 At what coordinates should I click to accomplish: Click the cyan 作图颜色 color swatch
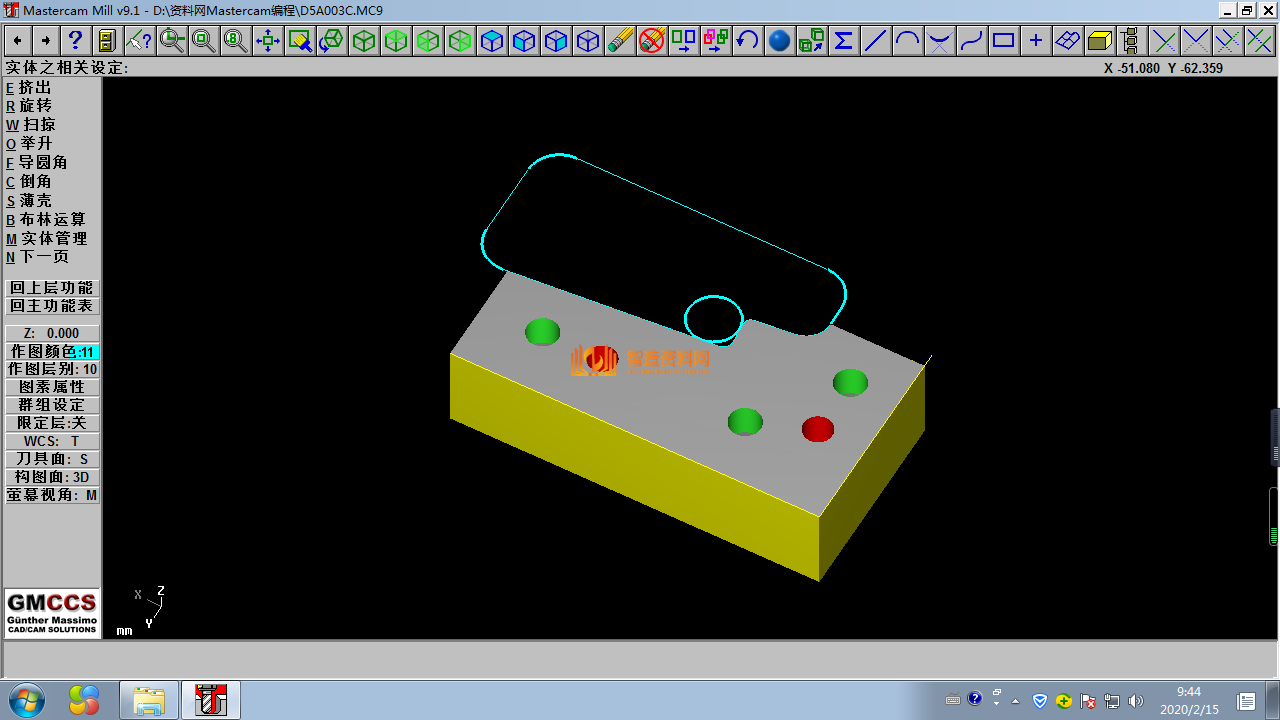(87, 352)
